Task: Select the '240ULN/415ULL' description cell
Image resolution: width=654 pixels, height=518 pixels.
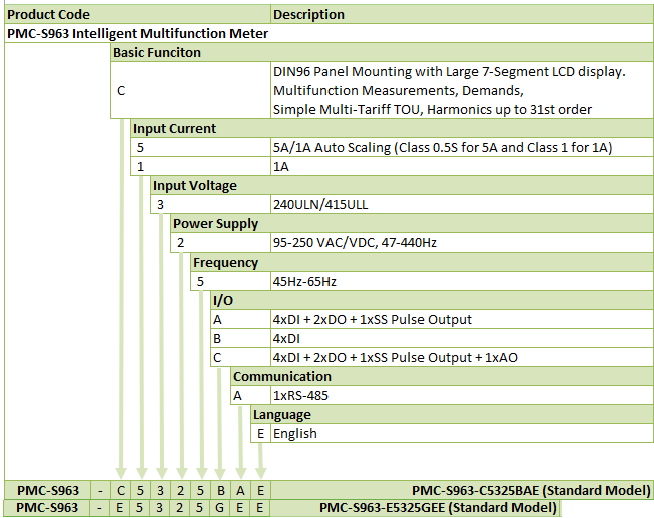Action: (x=462, y=205)
